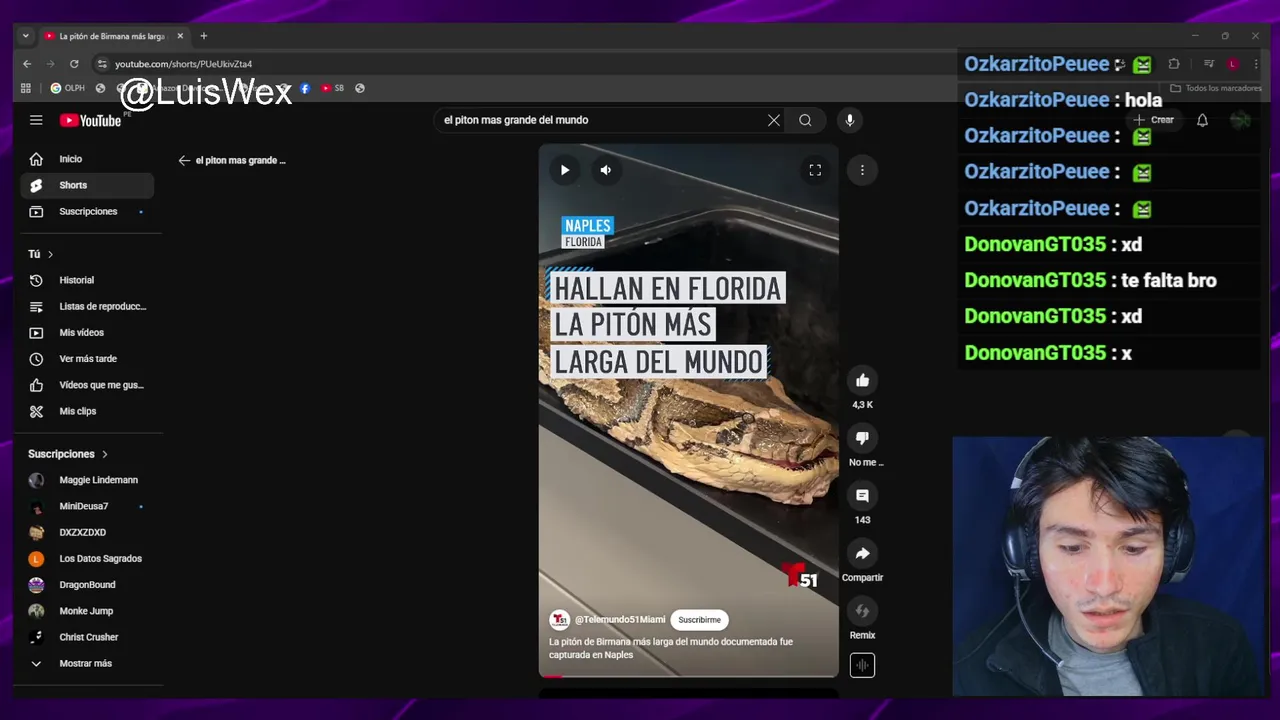Expand Mostrar más subscriptions
The width and height of the screenshot is (1280, 720).
(87, 663)
